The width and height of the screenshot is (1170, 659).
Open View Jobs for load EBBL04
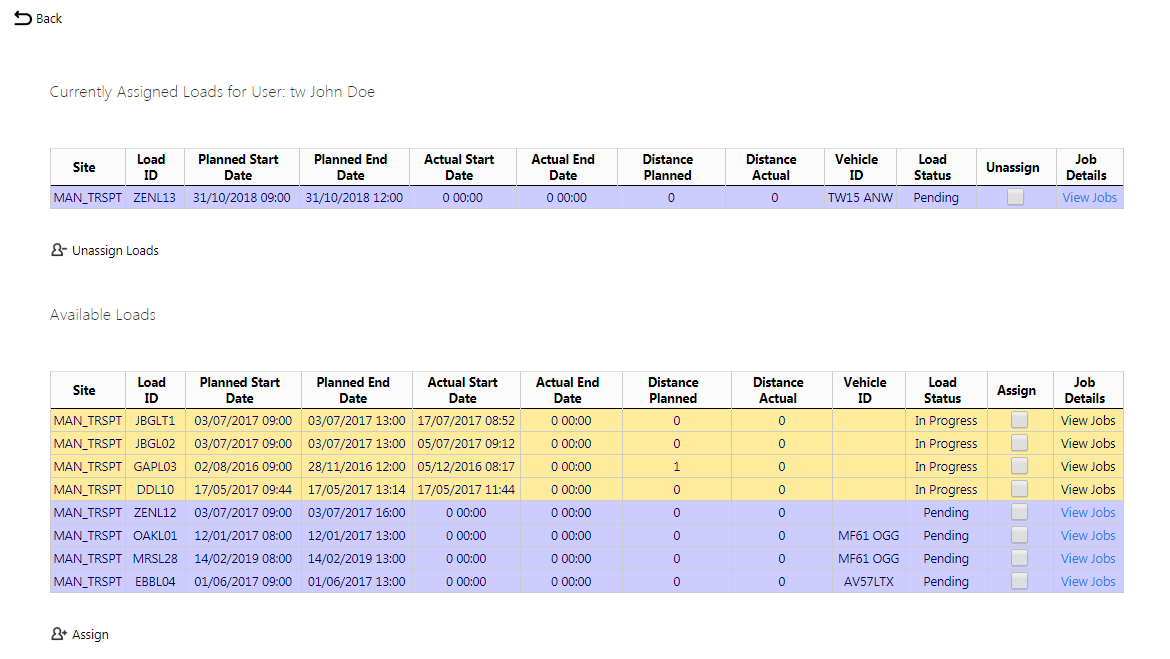[1088, 581]
